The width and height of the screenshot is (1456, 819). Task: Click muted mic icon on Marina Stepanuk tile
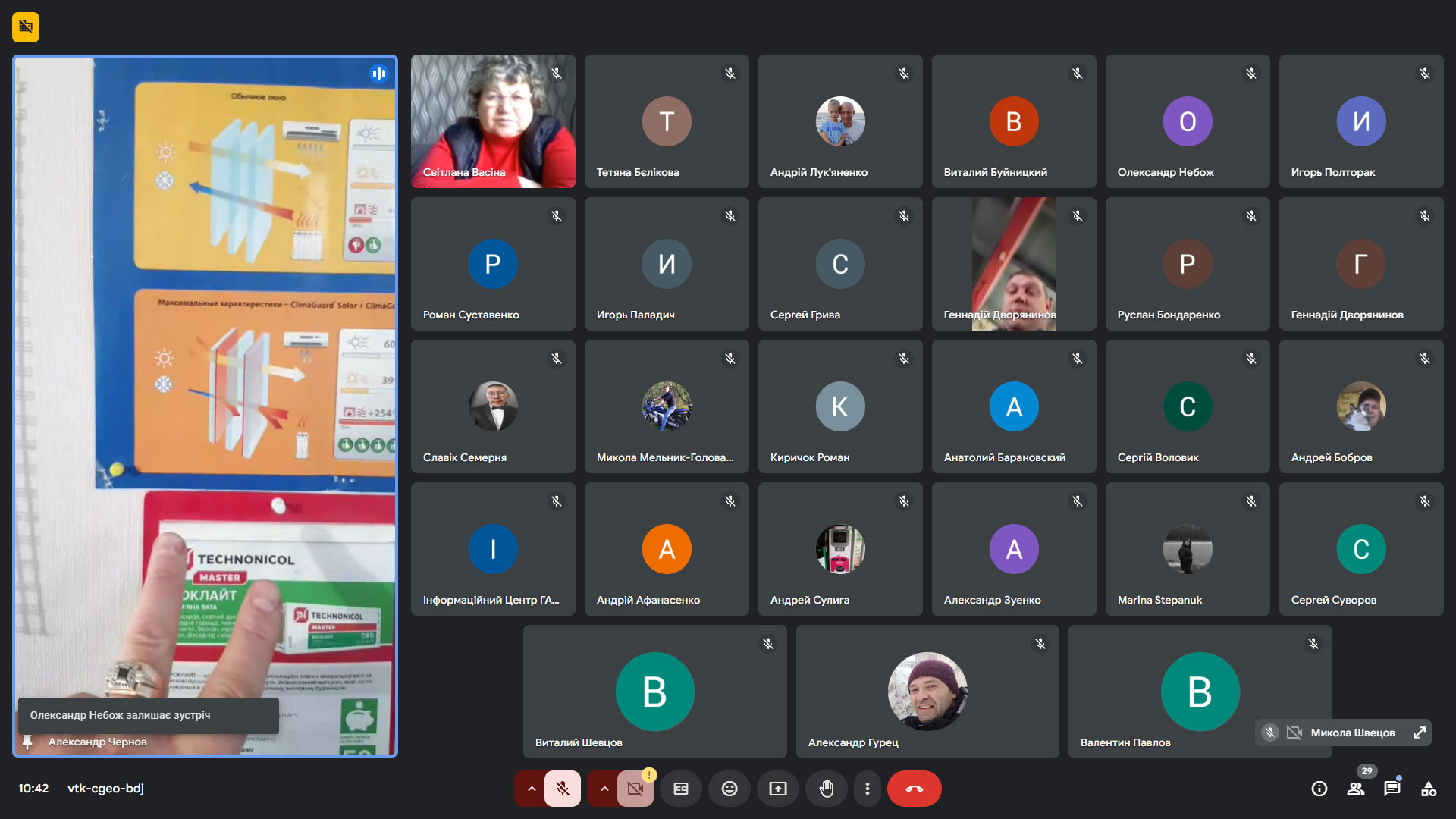click(x=1251, y=501)
